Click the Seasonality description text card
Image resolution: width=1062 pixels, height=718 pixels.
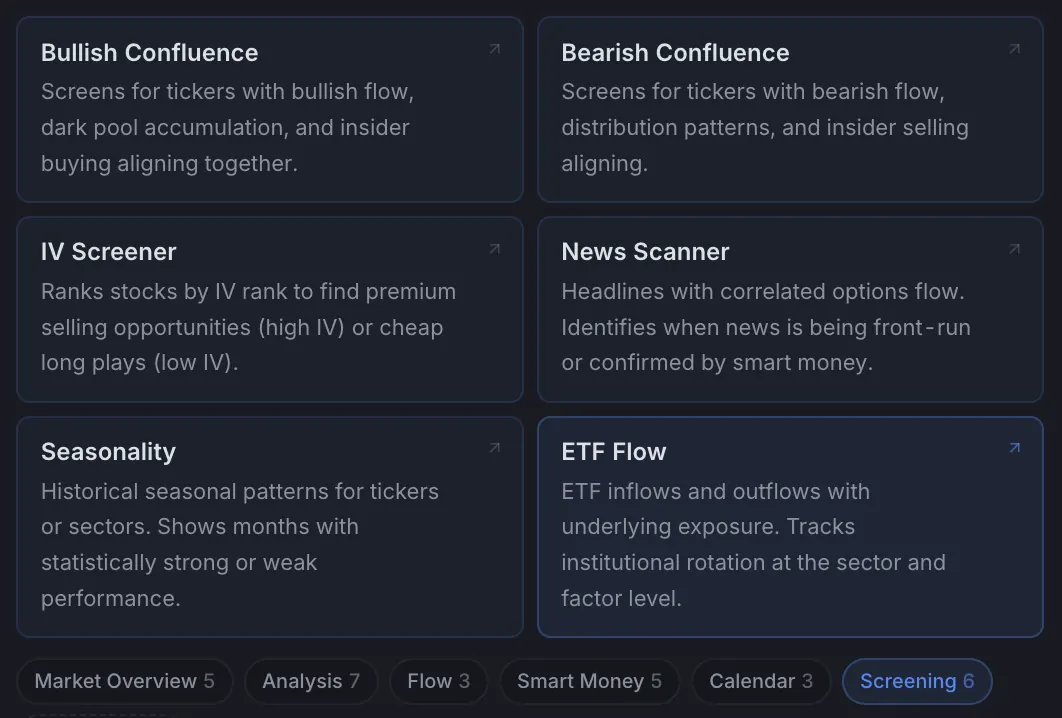pos(240,545)
